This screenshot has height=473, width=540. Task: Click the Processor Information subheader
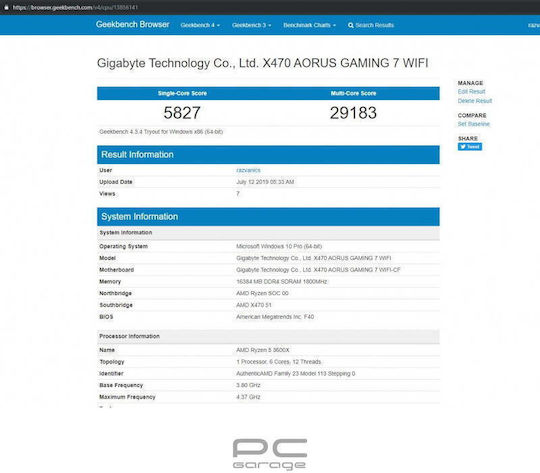(268, 336)
